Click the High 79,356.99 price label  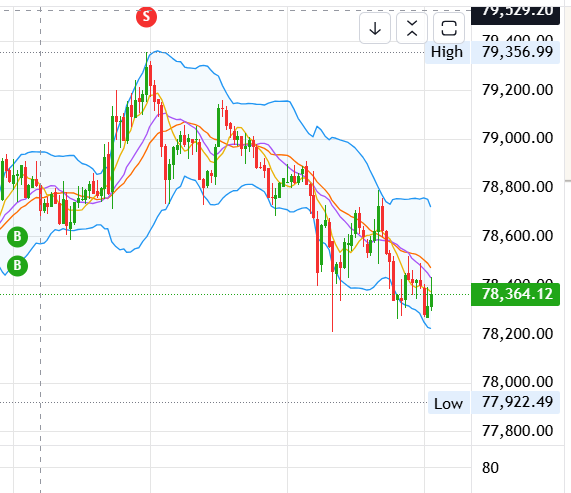click(x=515, y=52)
